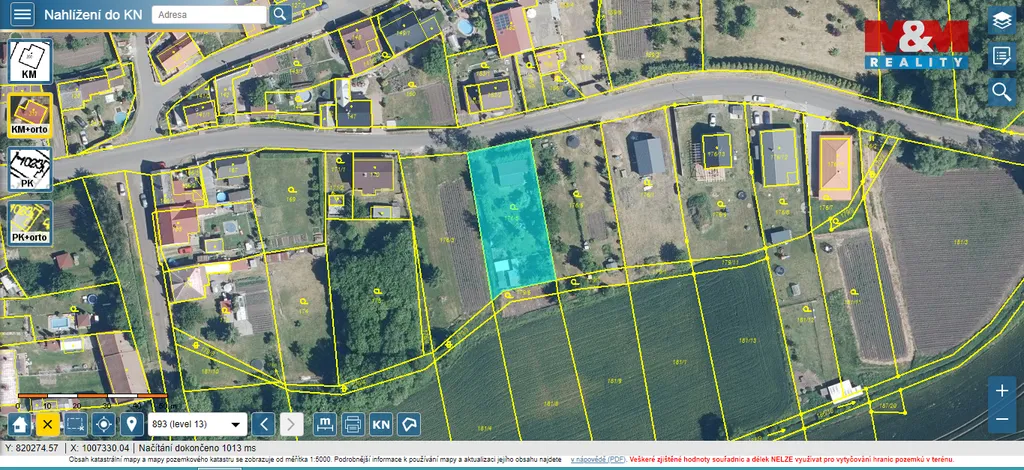
Task: Open the notes/legend icon at right
Action: [x=1001, y=57]
